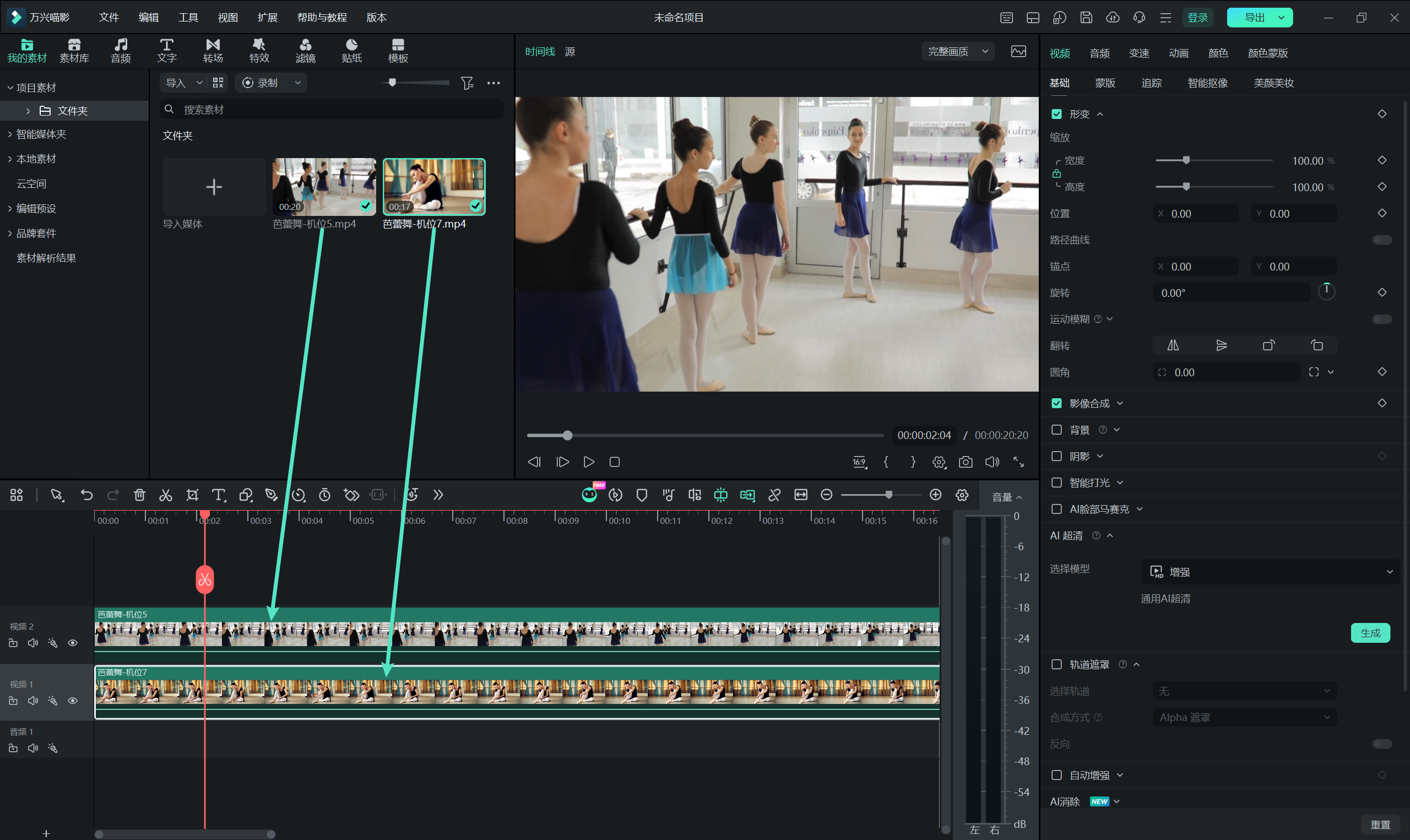Flip horizontally in the 翻转 row
Screen dimensions: 1410x840
tap(1173, 345)
